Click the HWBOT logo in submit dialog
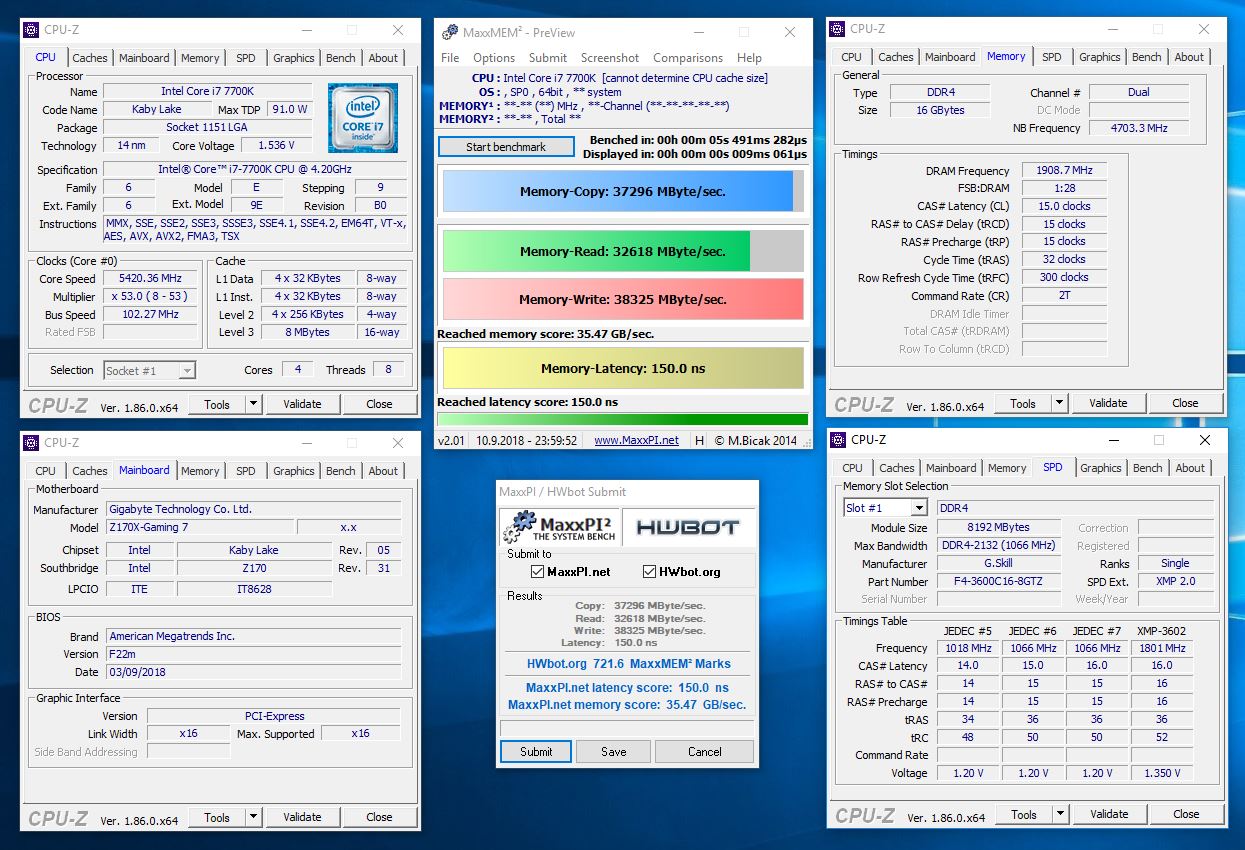Screen dimensions: 1245x850 (688, 526)
